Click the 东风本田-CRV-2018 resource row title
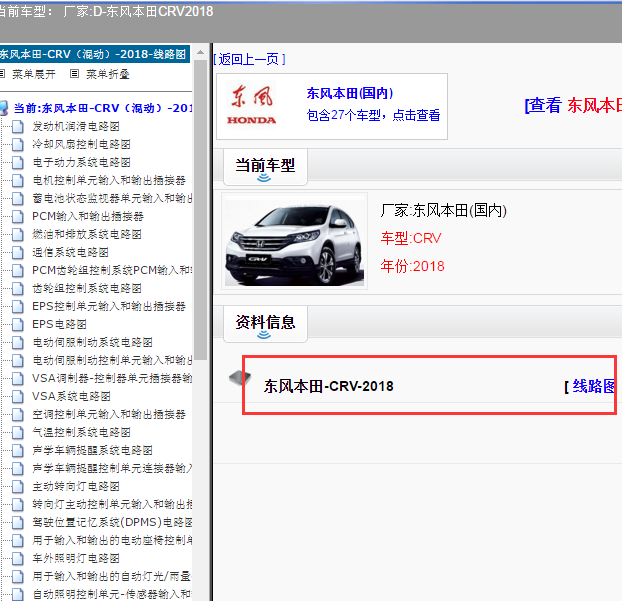Screen dimensions: 622x601 pyautogui.click(x=328, y=386)
